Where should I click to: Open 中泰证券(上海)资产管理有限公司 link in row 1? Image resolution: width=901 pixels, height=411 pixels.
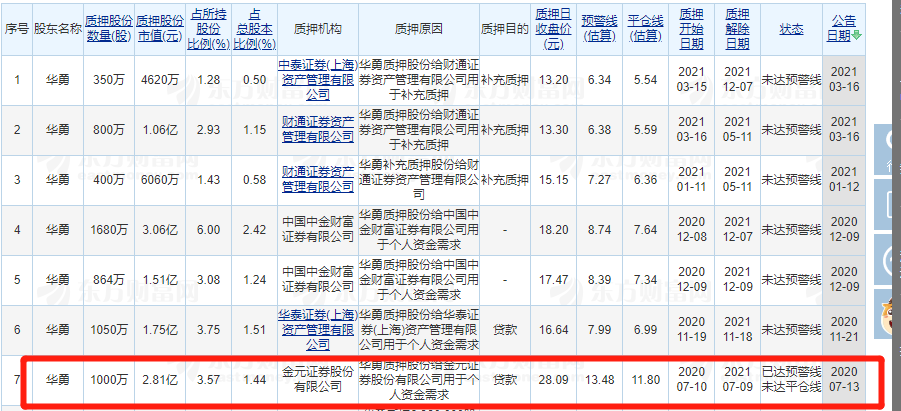pyautogui.click(x=318, y=80)
